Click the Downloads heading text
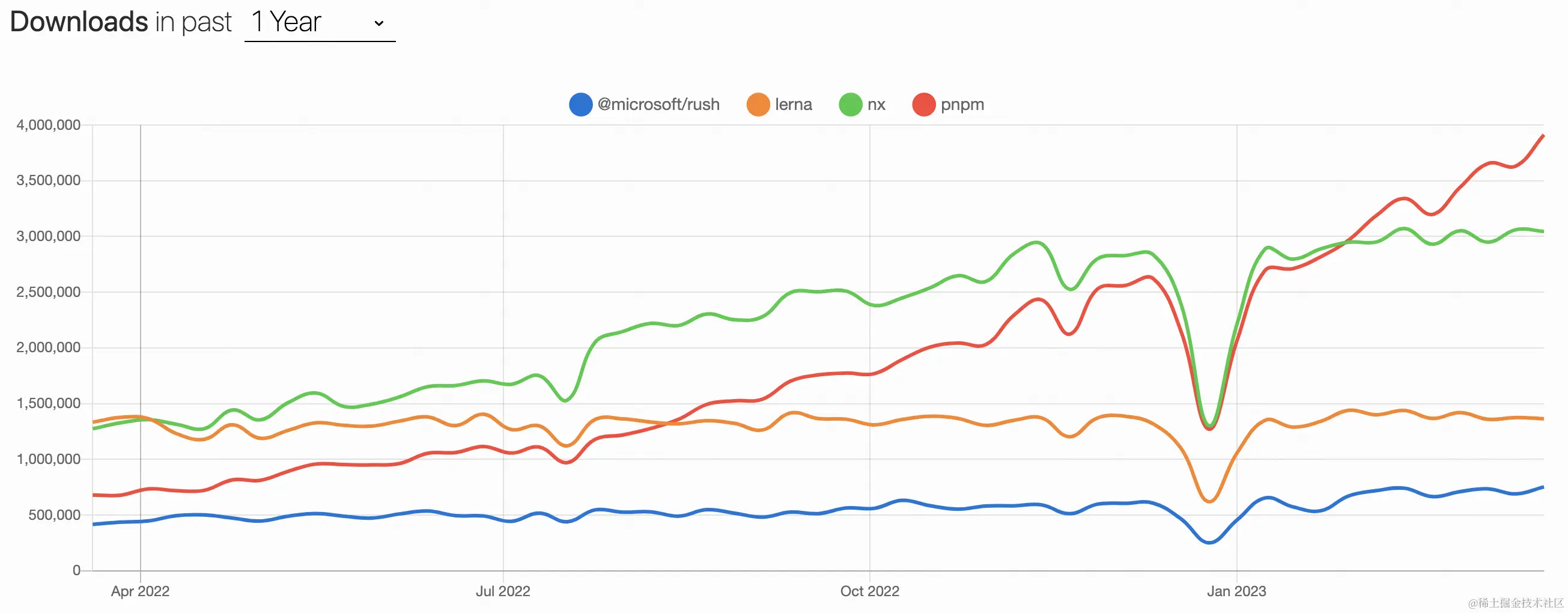 79,22
